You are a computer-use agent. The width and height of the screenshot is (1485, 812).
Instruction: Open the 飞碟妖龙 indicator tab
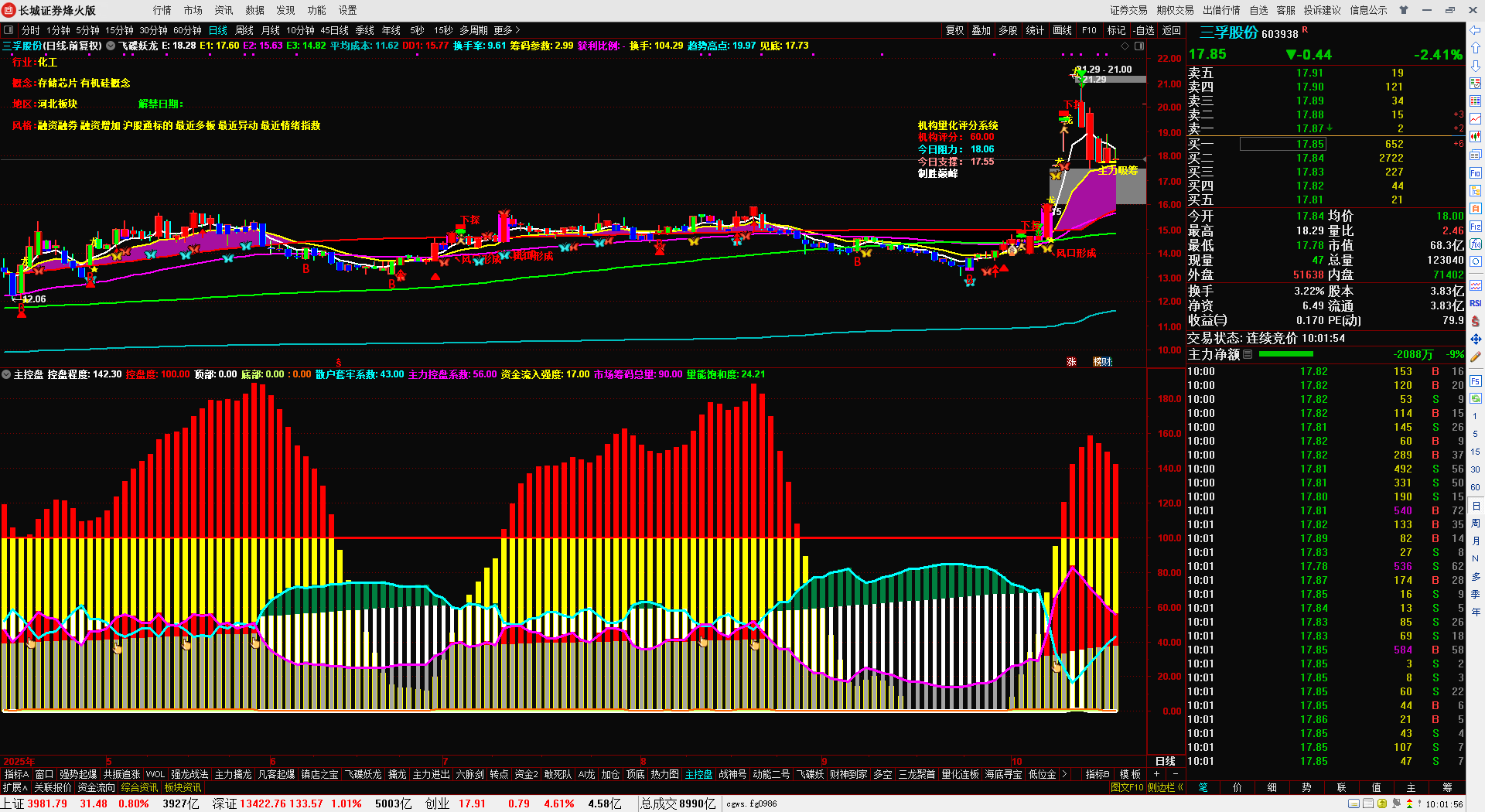pyautogui.click(x=363, y=774)
